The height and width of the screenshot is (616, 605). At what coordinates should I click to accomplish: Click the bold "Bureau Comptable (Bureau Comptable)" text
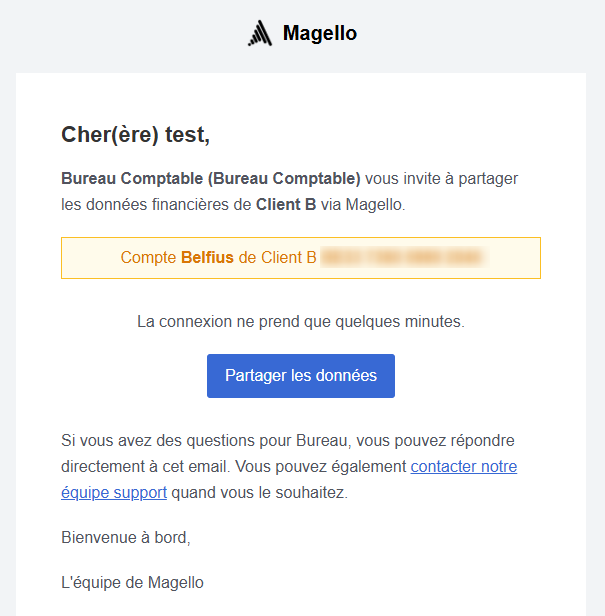(x=211, y=179)
